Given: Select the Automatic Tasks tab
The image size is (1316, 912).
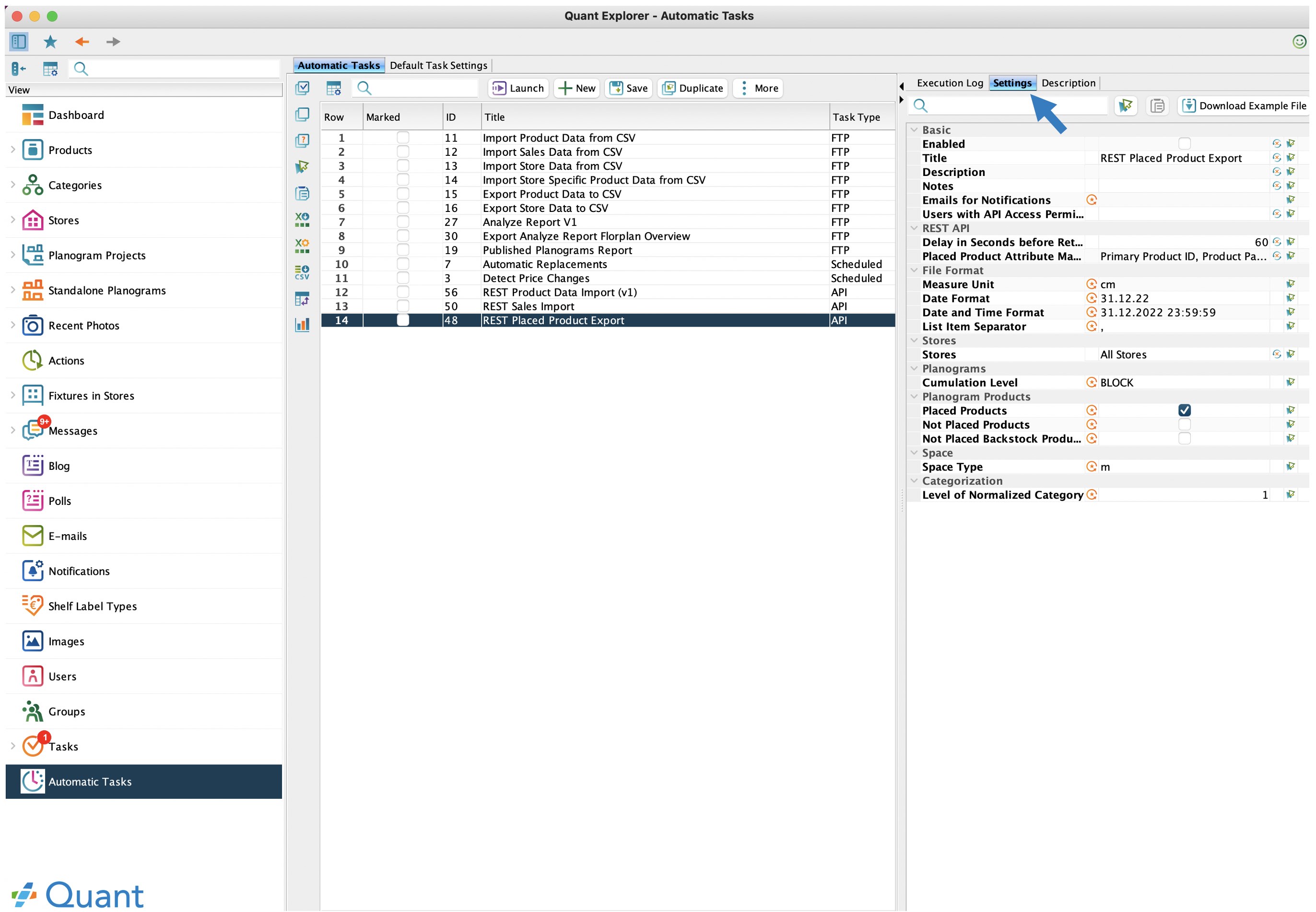Looking at the screenshot, I should (339, 65).
